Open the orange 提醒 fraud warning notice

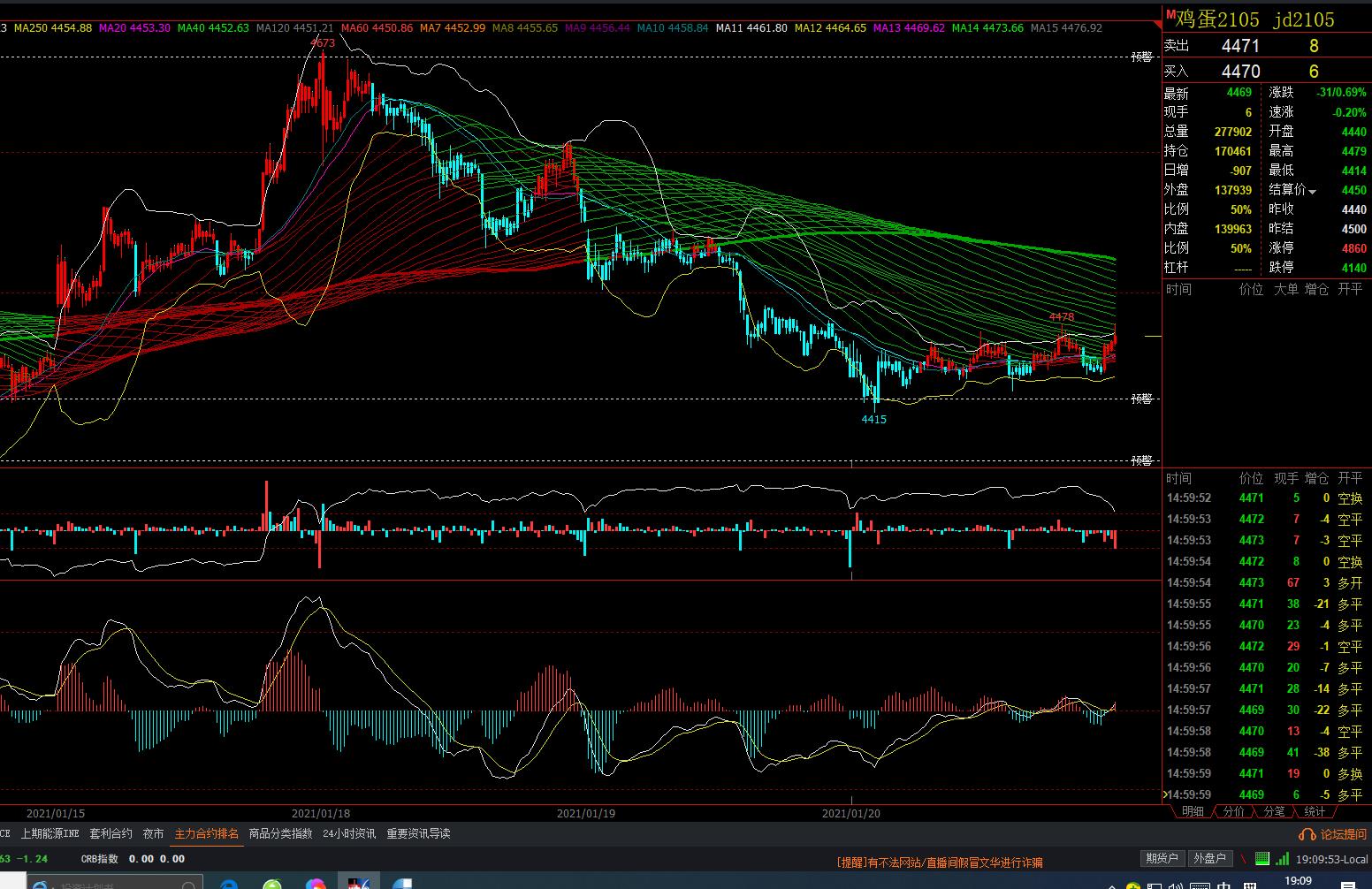(940, 862)
